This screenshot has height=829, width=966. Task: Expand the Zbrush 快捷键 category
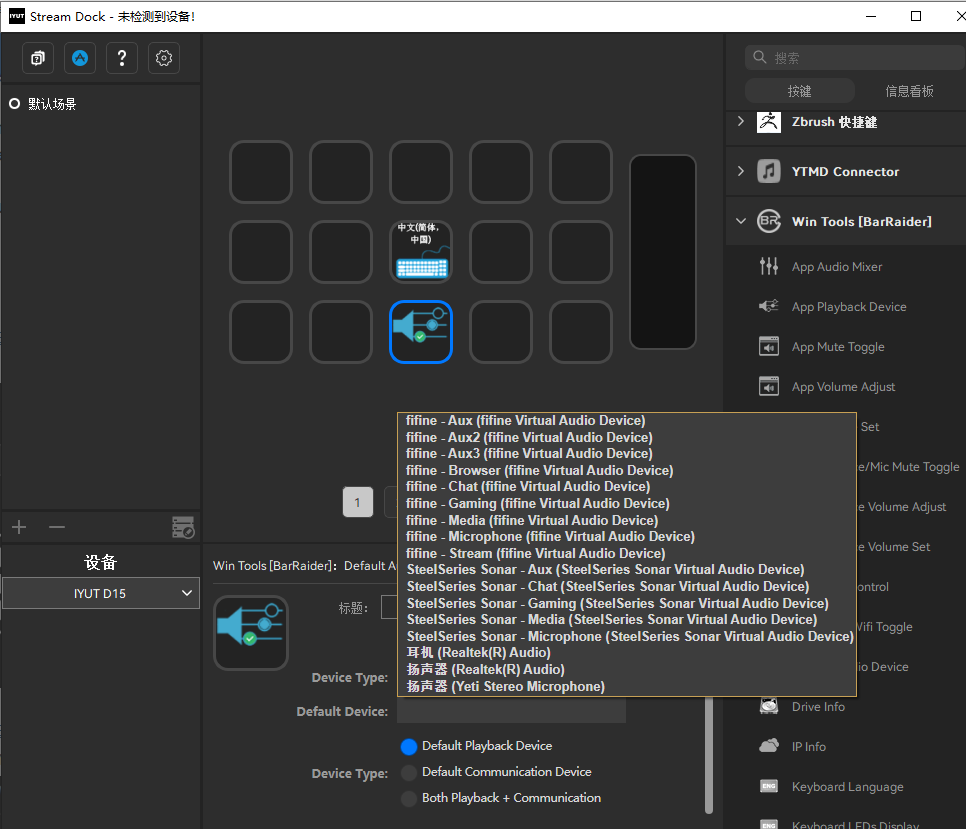click(741, 121)
